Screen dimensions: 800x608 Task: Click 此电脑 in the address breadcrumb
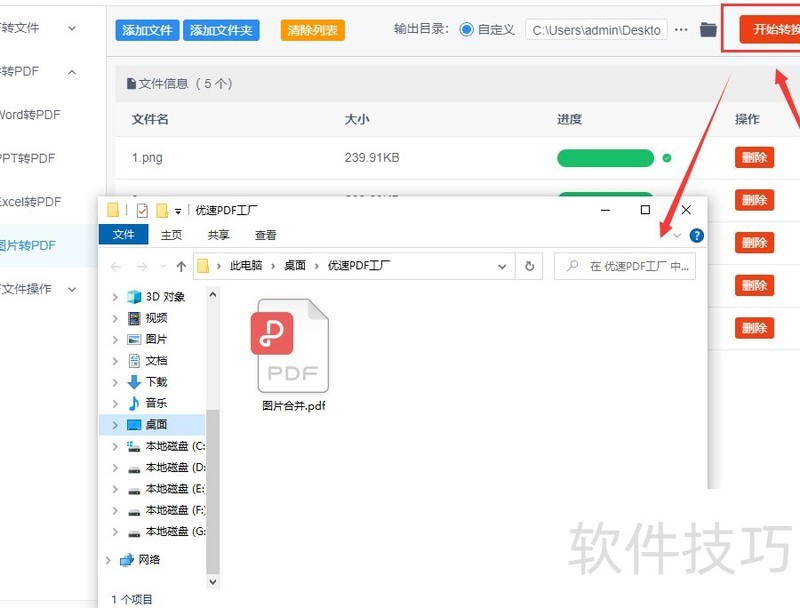coord(246,266)
